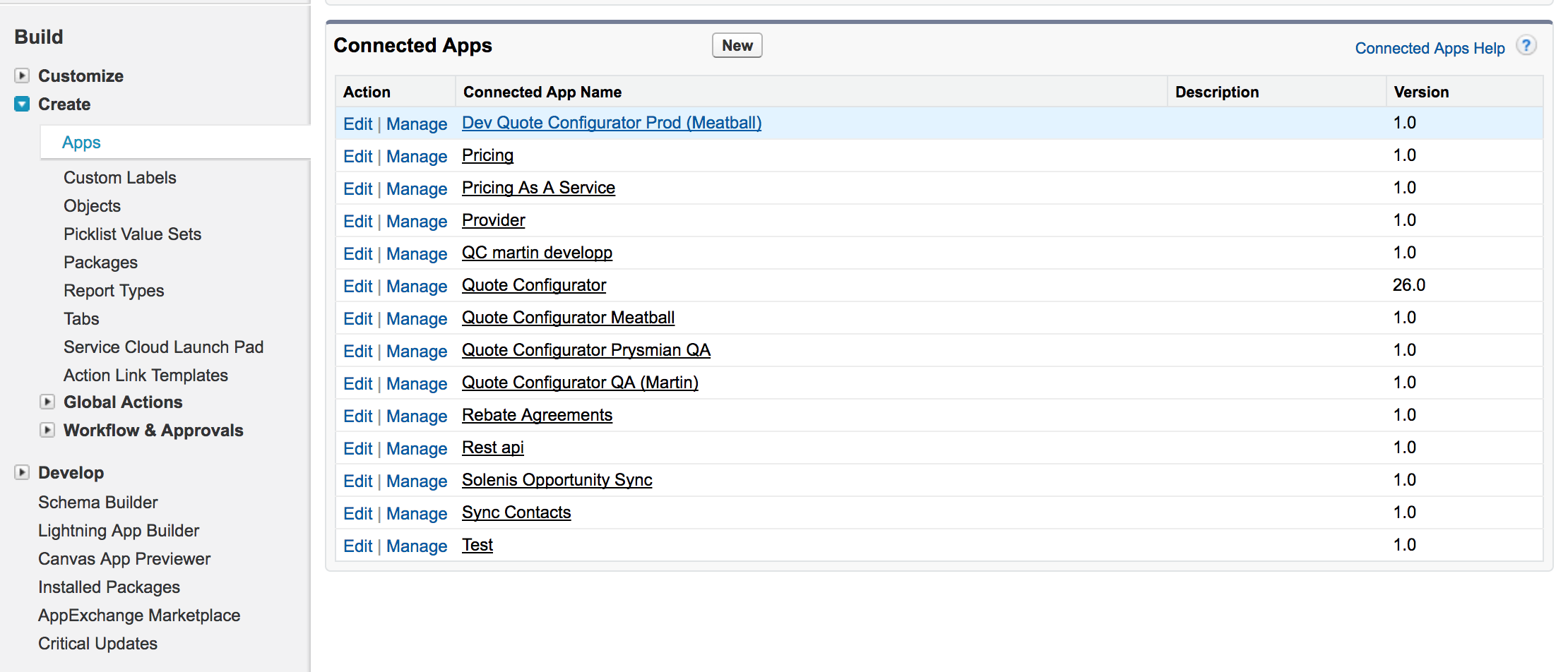
Task: Expand the Develop section arrow
Action: click(22, 472)
